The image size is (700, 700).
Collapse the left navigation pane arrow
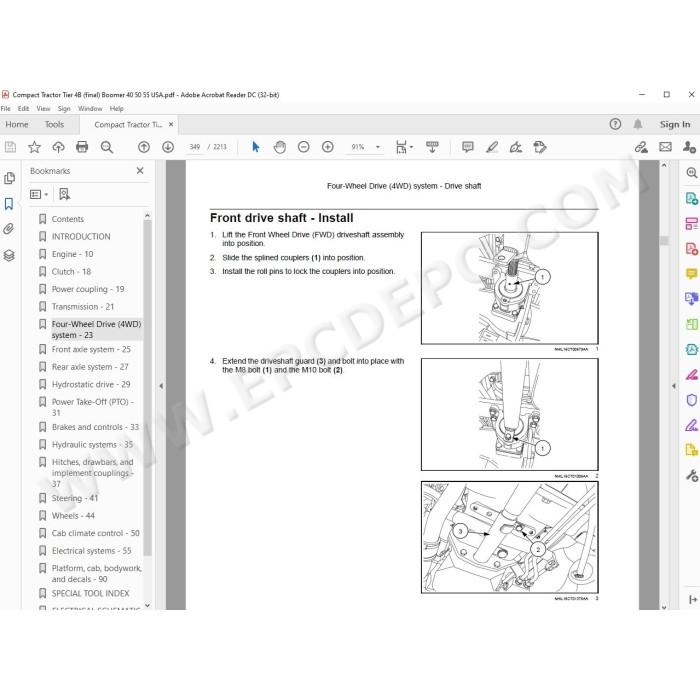tap(161, 386)
